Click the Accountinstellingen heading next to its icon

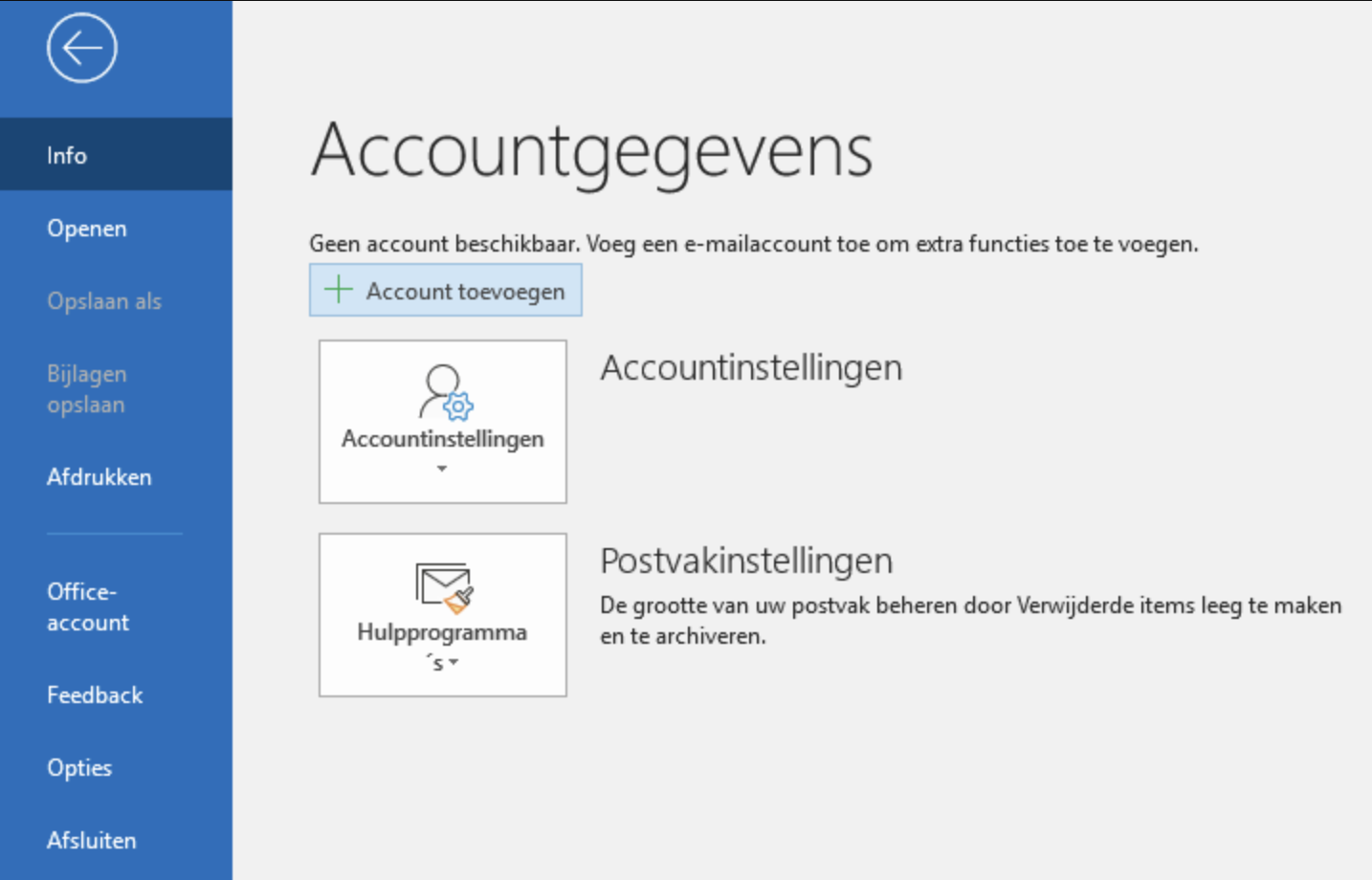click(750, 367)
